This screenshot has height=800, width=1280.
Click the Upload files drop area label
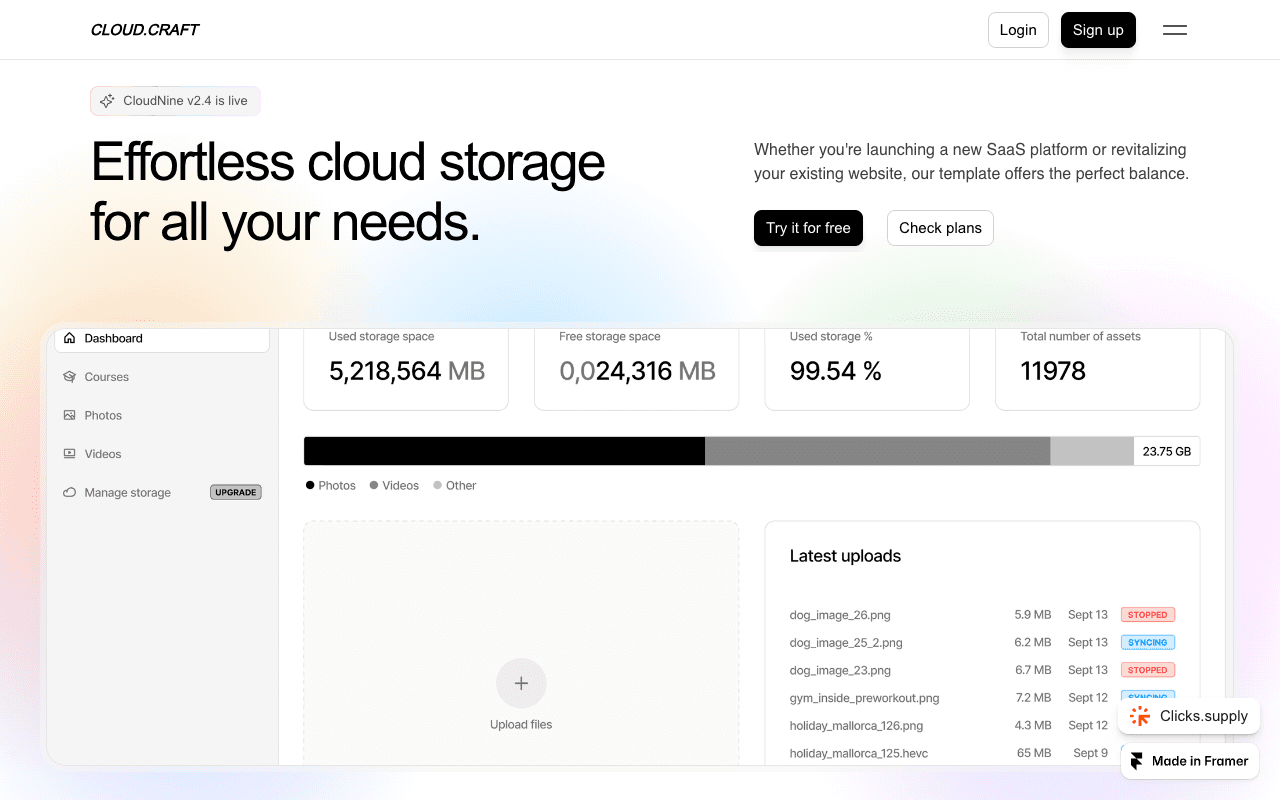point(521,725)
